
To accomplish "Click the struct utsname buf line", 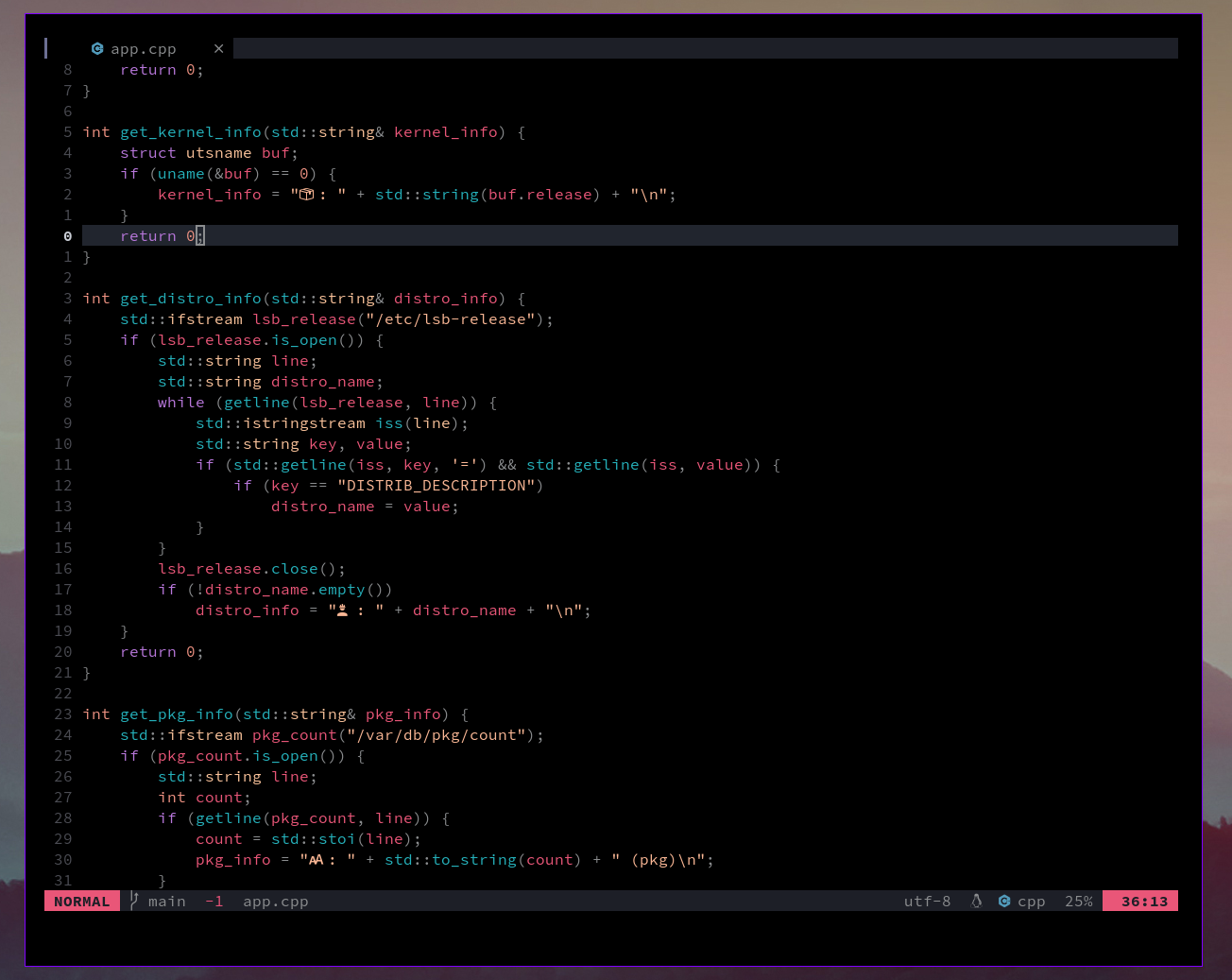I will pyautogui.click(x=210, y=153).
